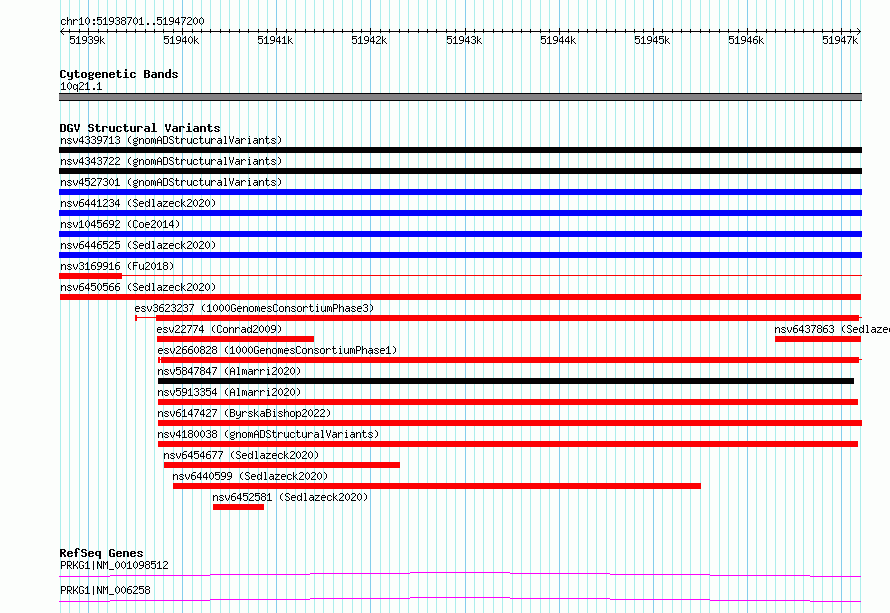Click the 51942k ruler position

pos(370,40)
